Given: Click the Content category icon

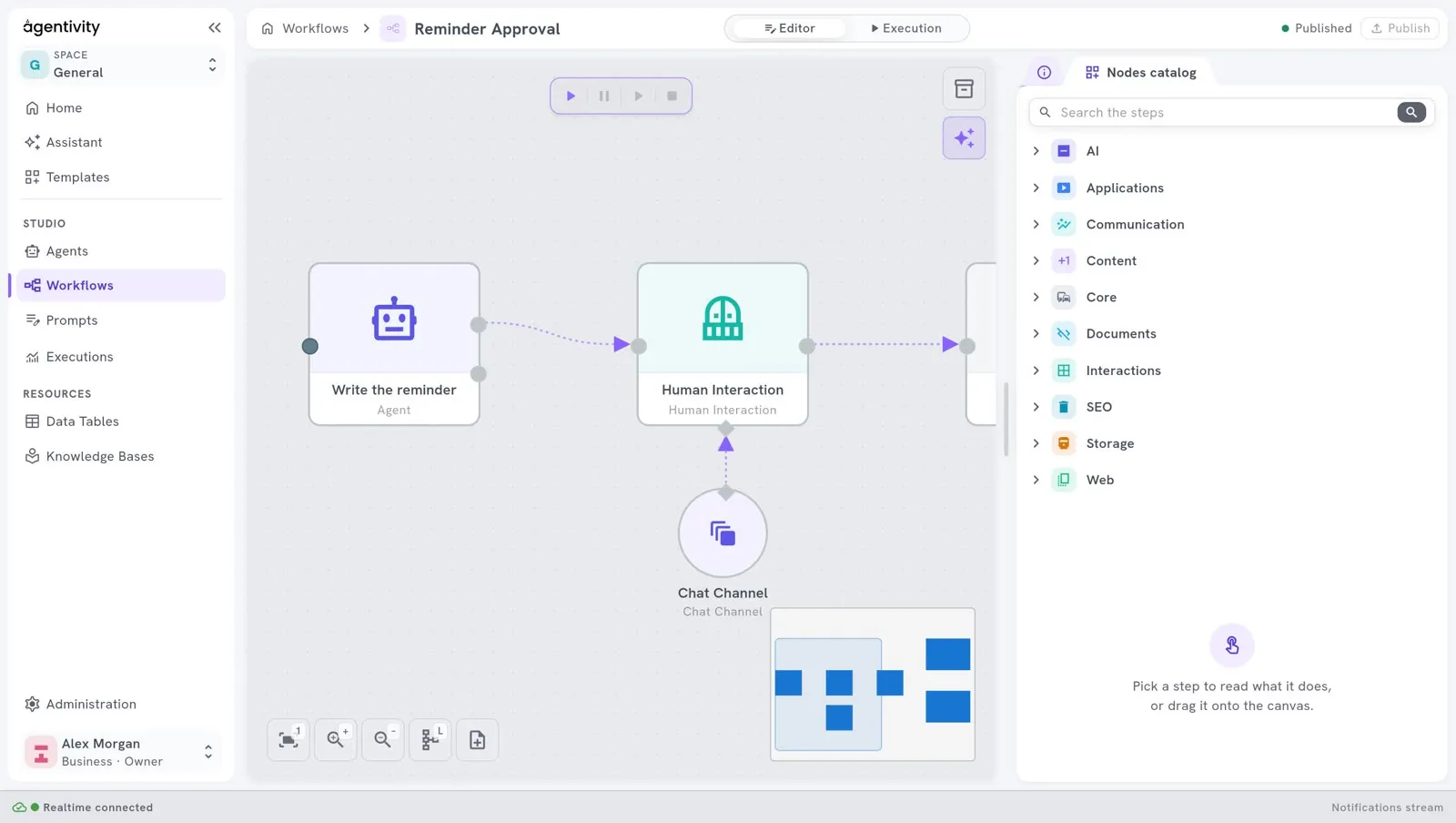Looking at the screenshot, I should tap(1064, 260).
